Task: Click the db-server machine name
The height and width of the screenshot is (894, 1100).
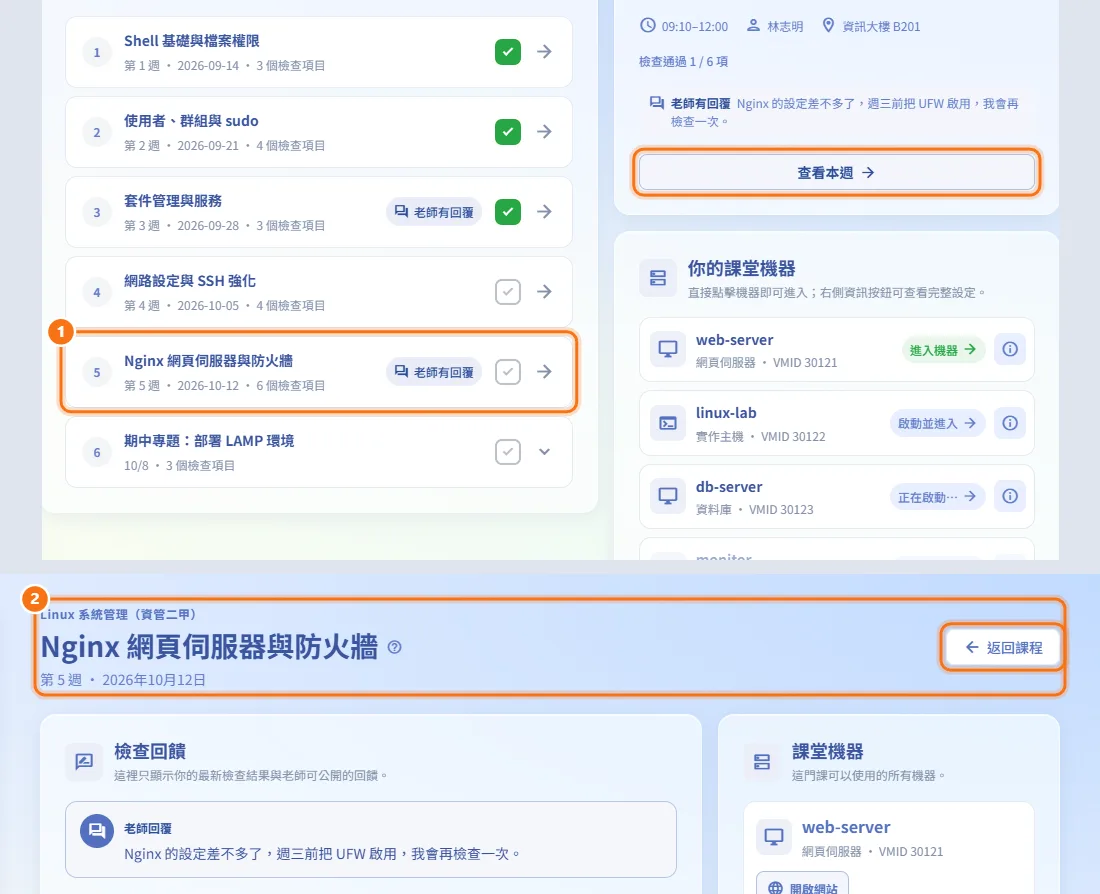Action: pyautogui.click(x=729, y=486)
